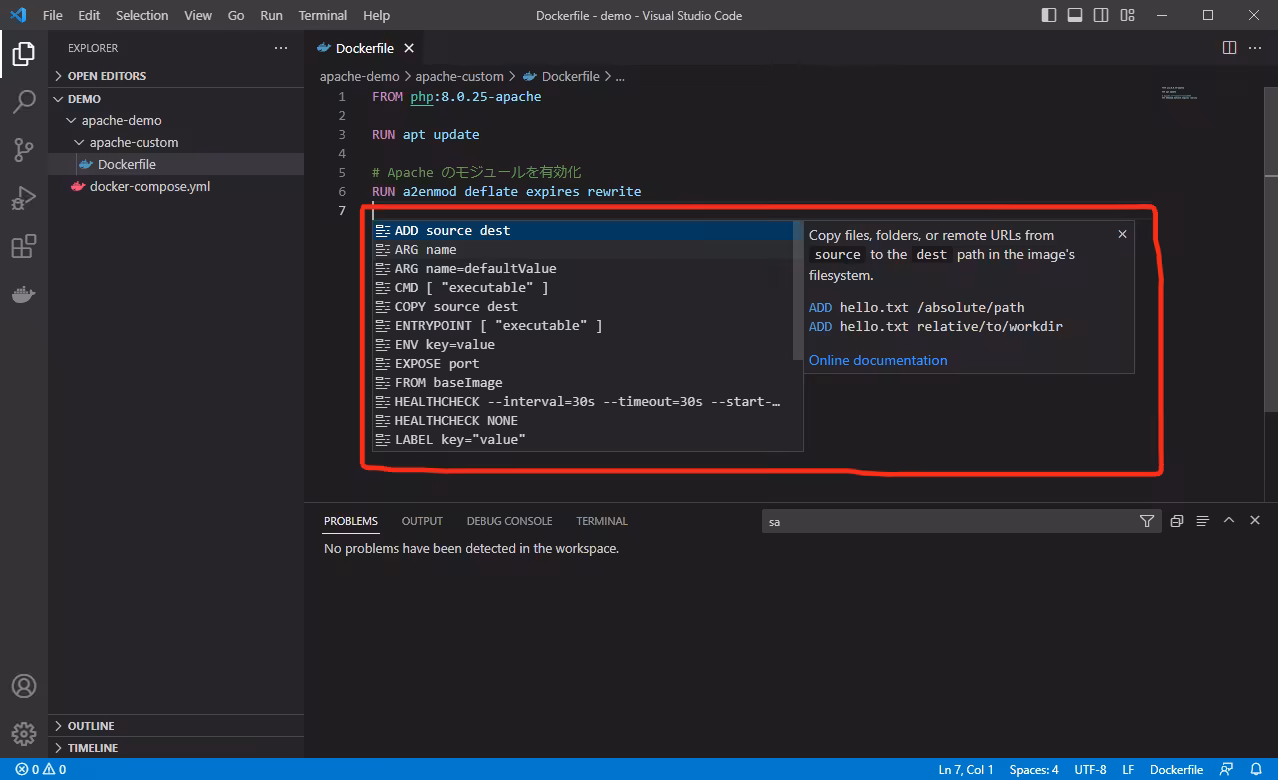
Task: Open errors and warnings status indicator
Action: click(x=40, y=770)
